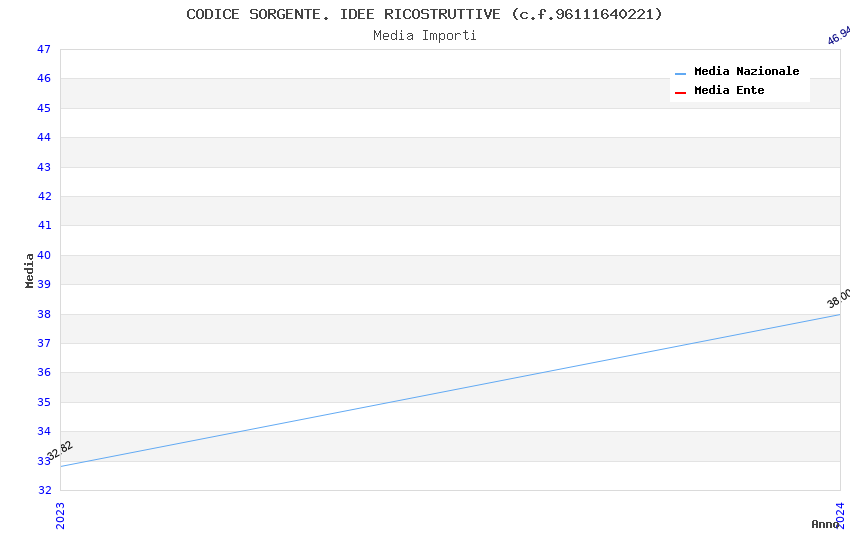Click the Media y-axis title
The width and height of the screenshot is (850, 550).
tap(29, 270)
